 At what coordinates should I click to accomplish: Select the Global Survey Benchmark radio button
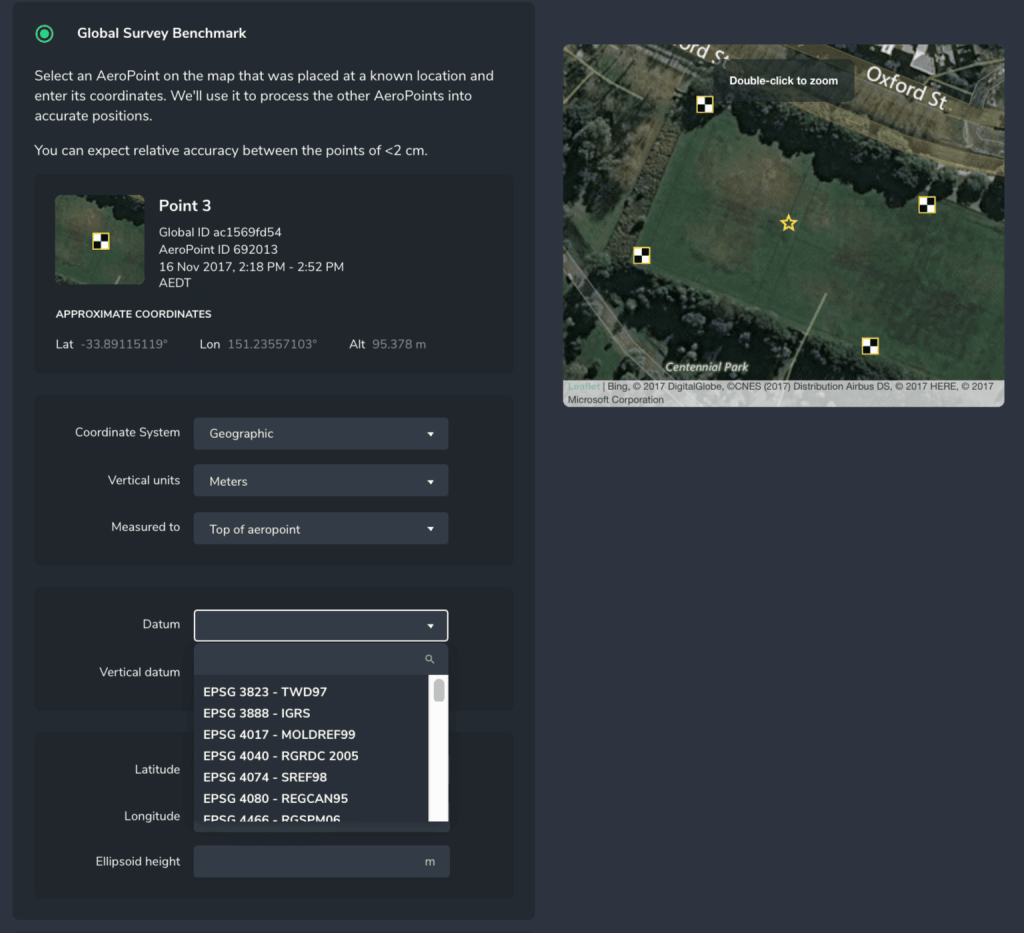(x=44, y=33)
